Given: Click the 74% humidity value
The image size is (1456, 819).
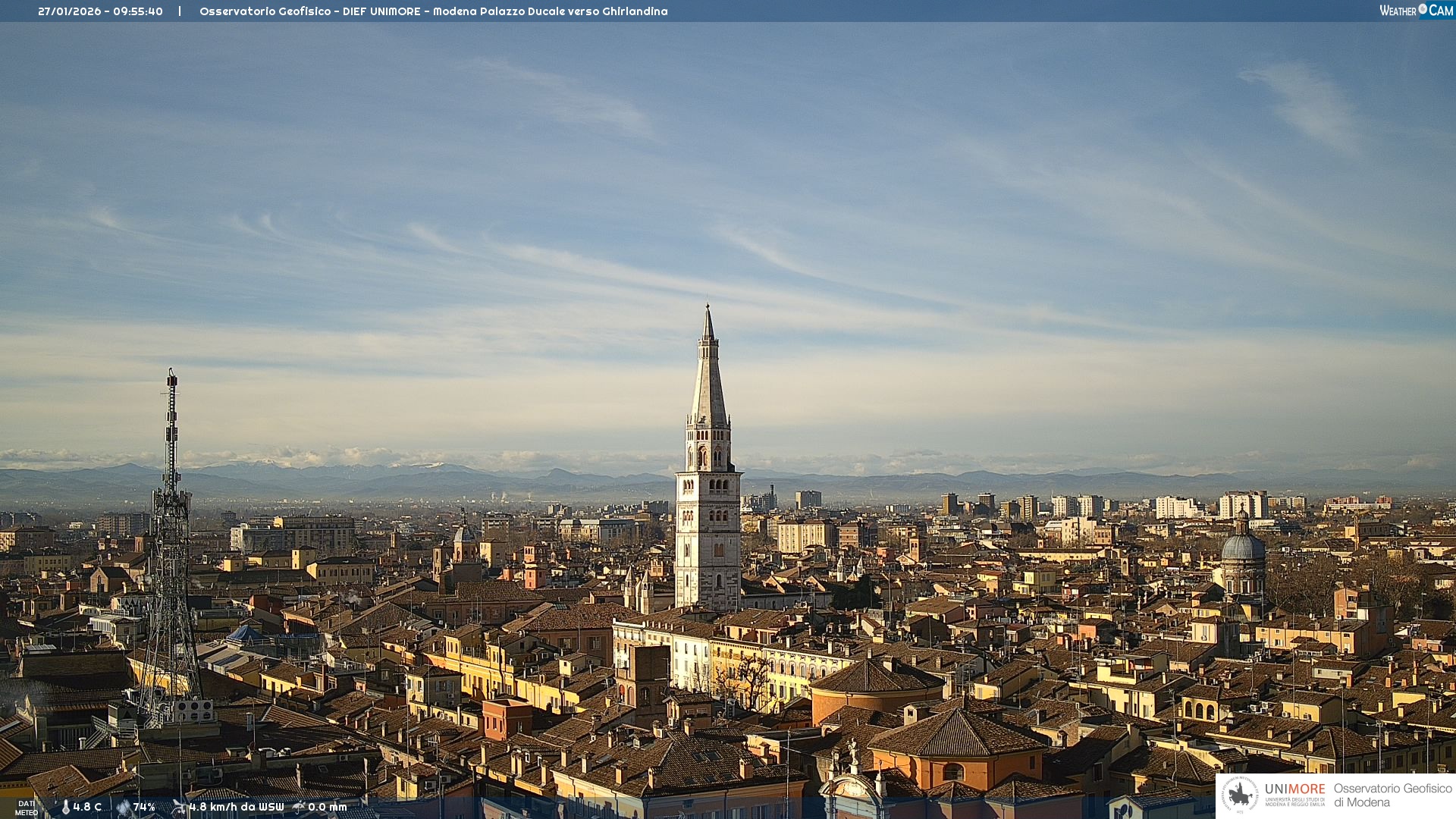Looking at the screenshot, I should coord(144,807).
